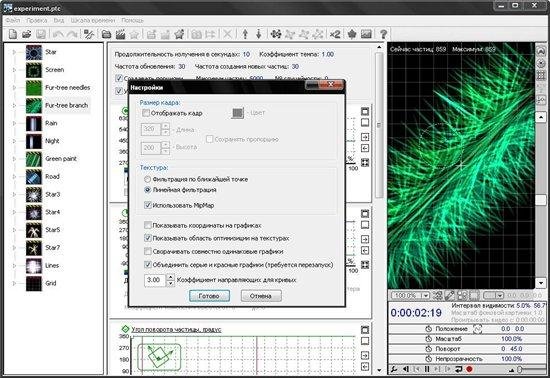Image resolution: width=550 pixels, height=378 pixels.
Task: Select the Fur-tree branch emitter
Action: click(66, 105)
